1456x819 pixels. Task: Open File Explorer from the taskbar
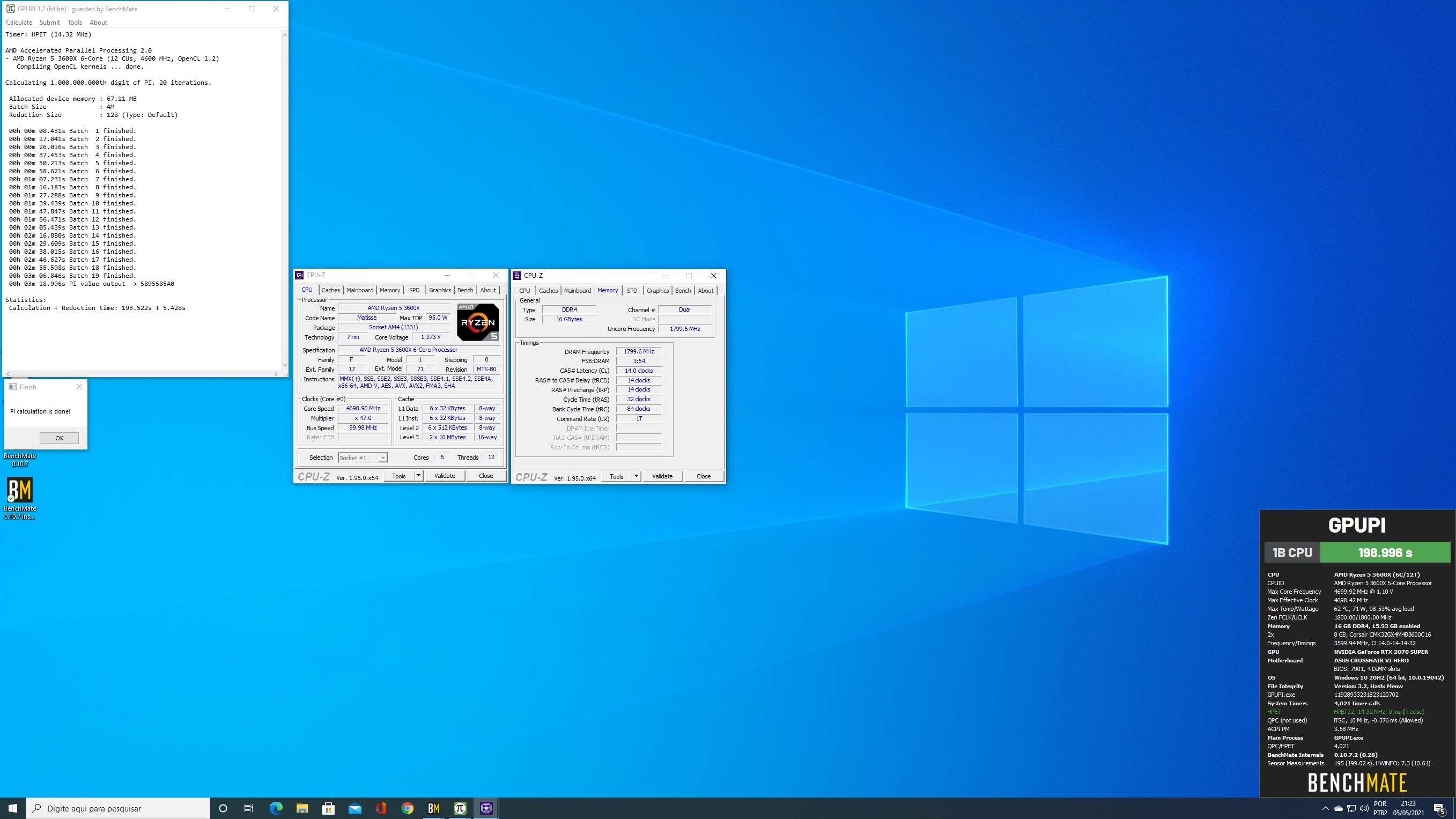(x=302, y=808)
